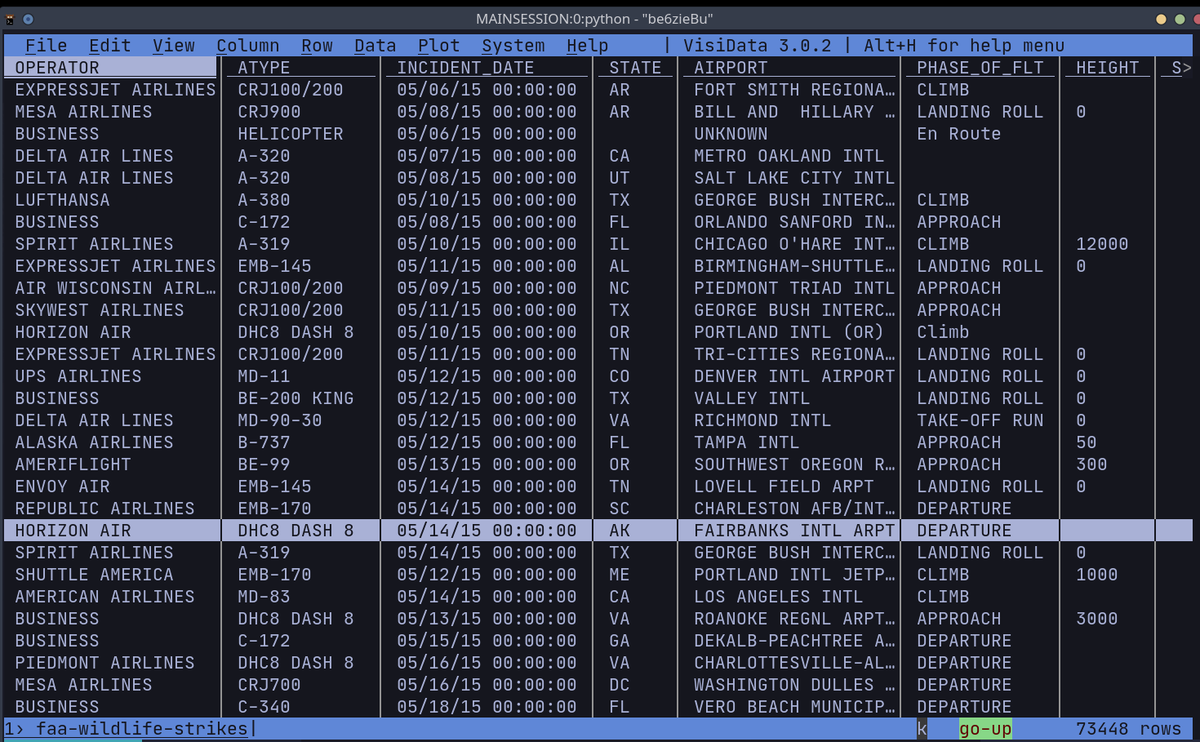The height and width of the screenshot is (742, 1200).
Task: Click the 05/18/15 00:00:00 date cell
Action: 486,705
